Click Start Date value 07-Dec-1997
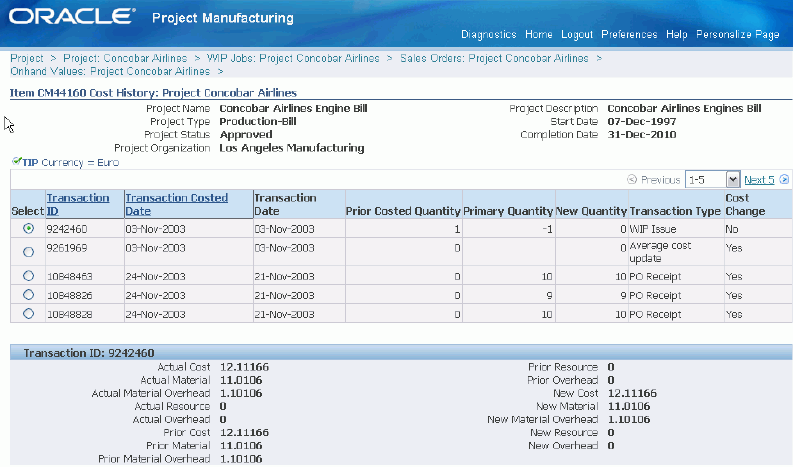Viewport: 793px width, 467px height. tap(642, 121)
